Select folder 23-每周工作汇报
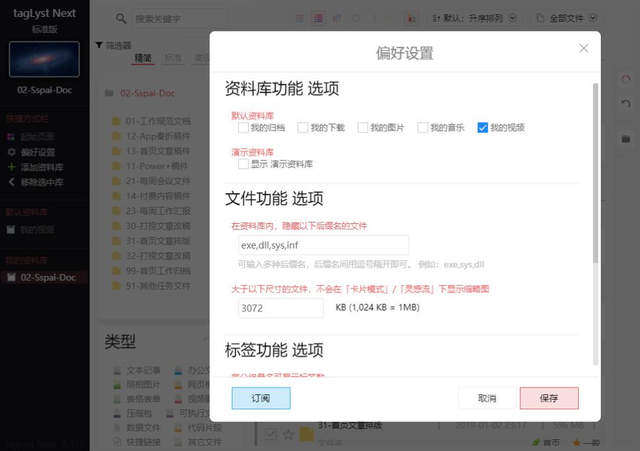 (x=158, y=211)
